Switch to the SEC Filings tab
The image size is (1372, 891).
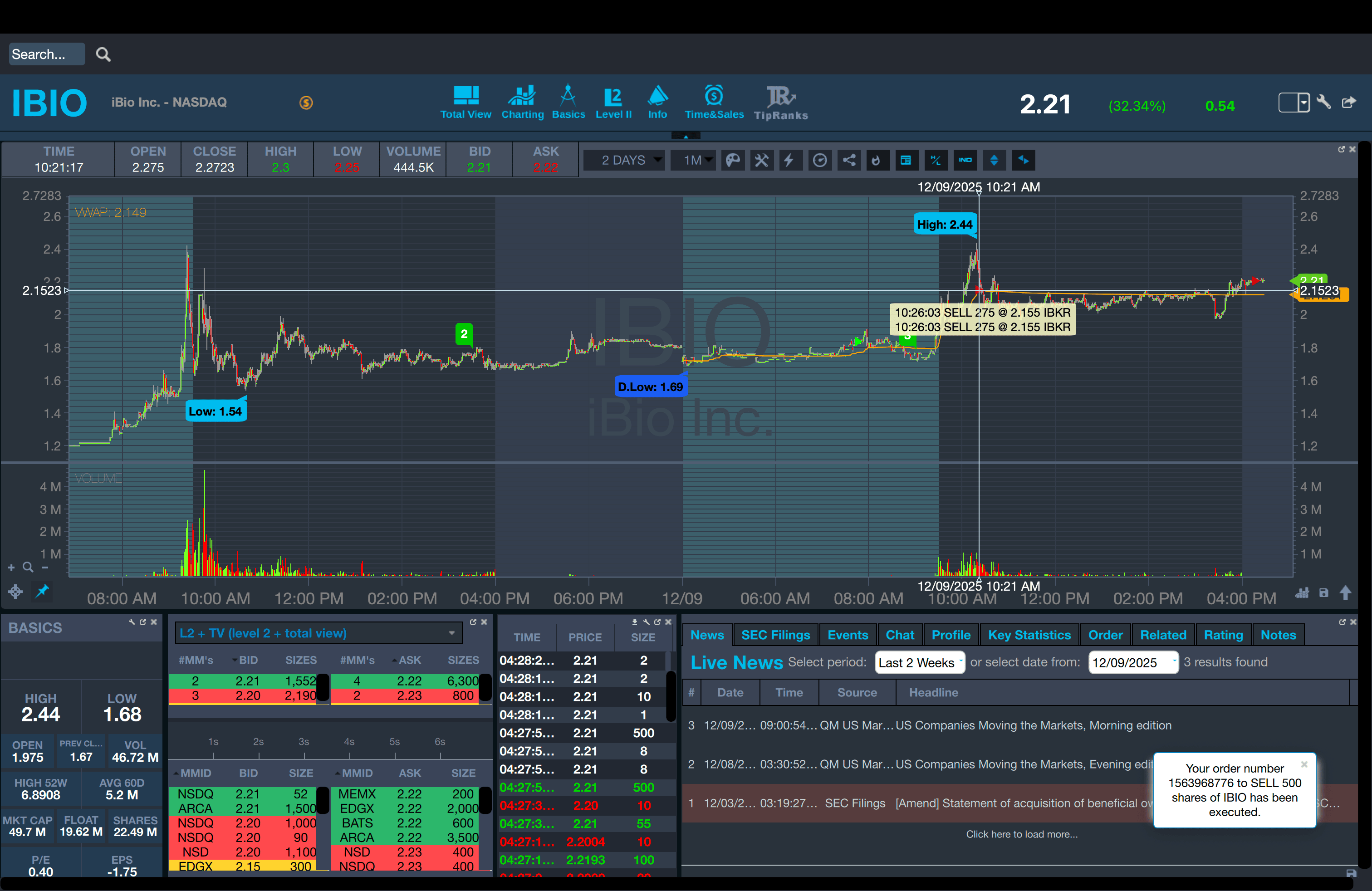tap(775, 635)
